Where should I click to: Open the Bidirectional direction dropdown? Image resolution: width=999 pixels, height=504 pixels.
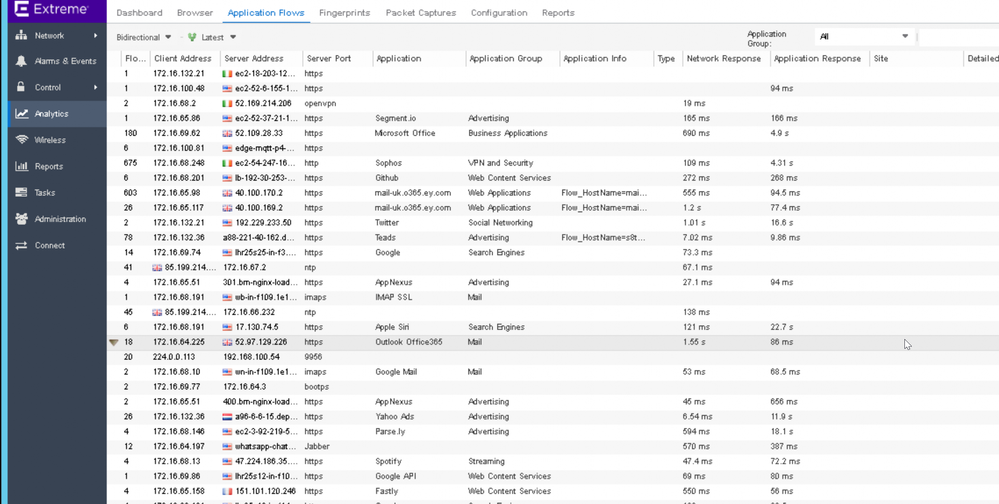click(144, 38)
